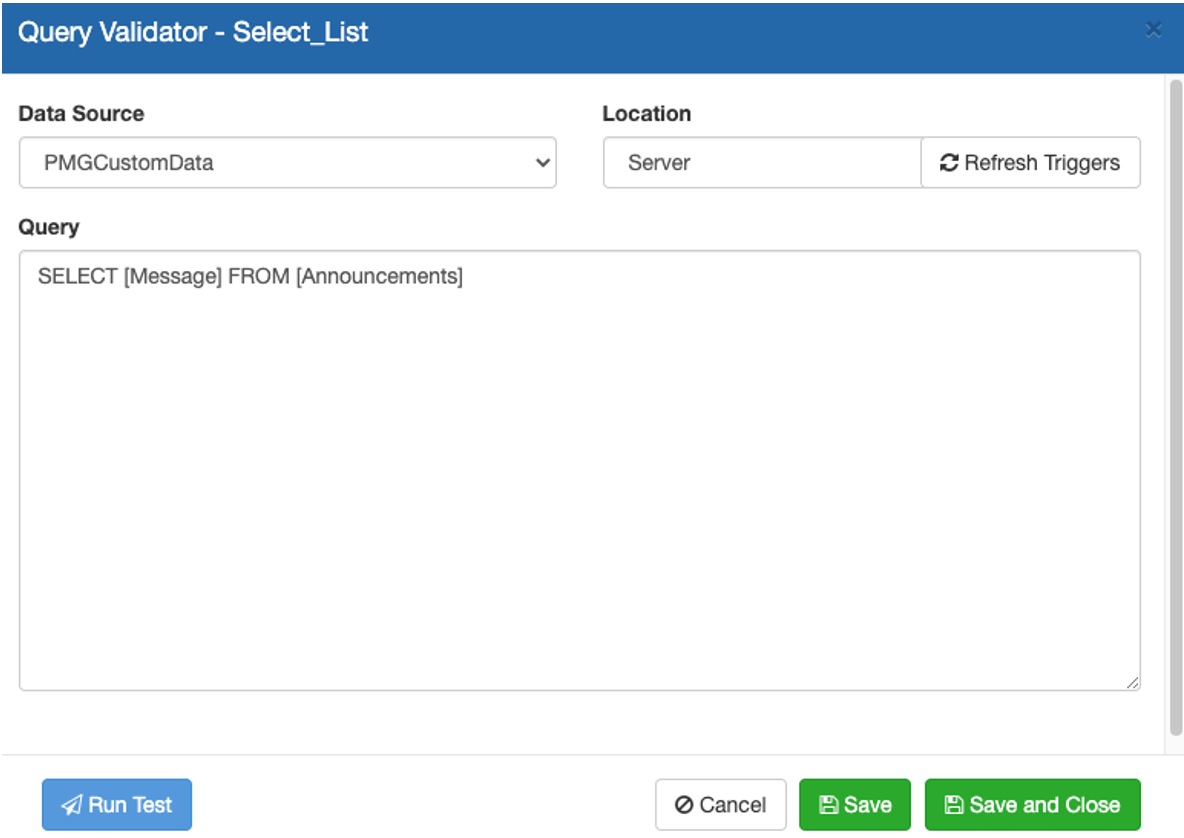
Task: Click the dialog vertical scrollbar
Action: (1176, 407)
